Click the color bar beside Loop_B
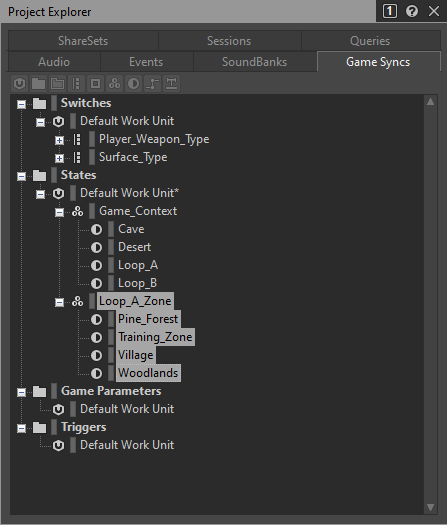 coord(111,283)
